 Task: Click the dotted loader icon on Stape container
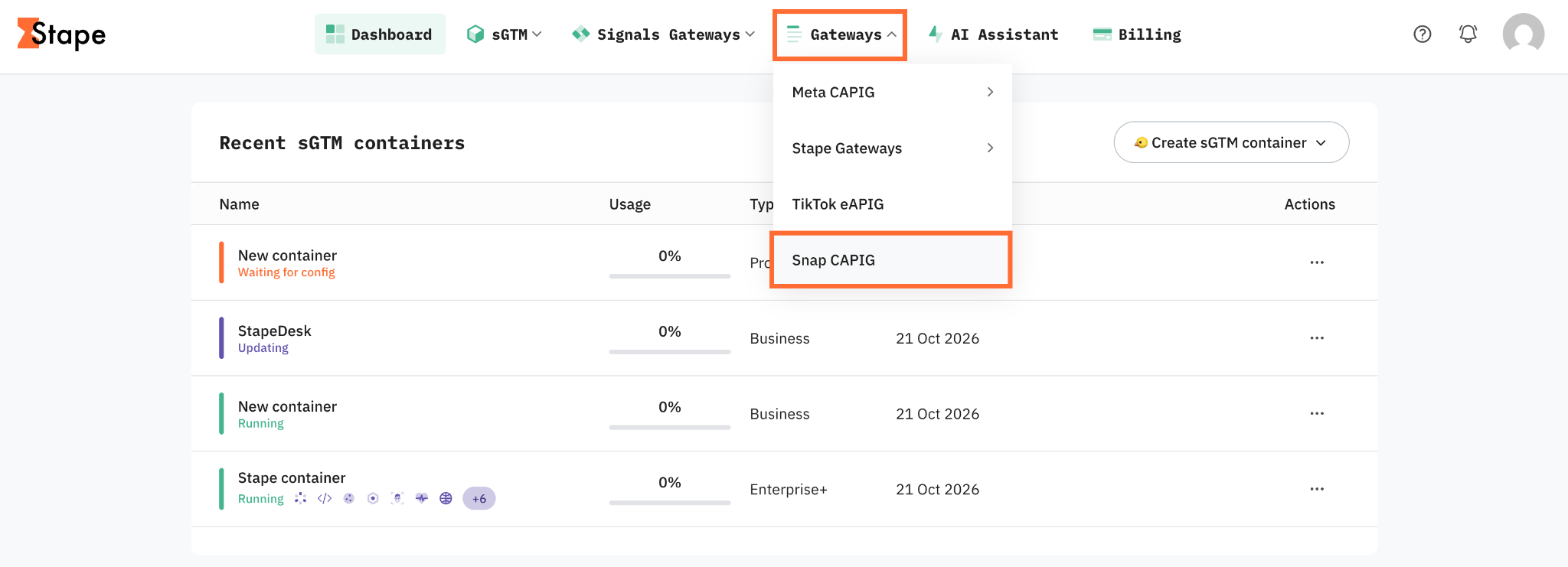(301, 498)
